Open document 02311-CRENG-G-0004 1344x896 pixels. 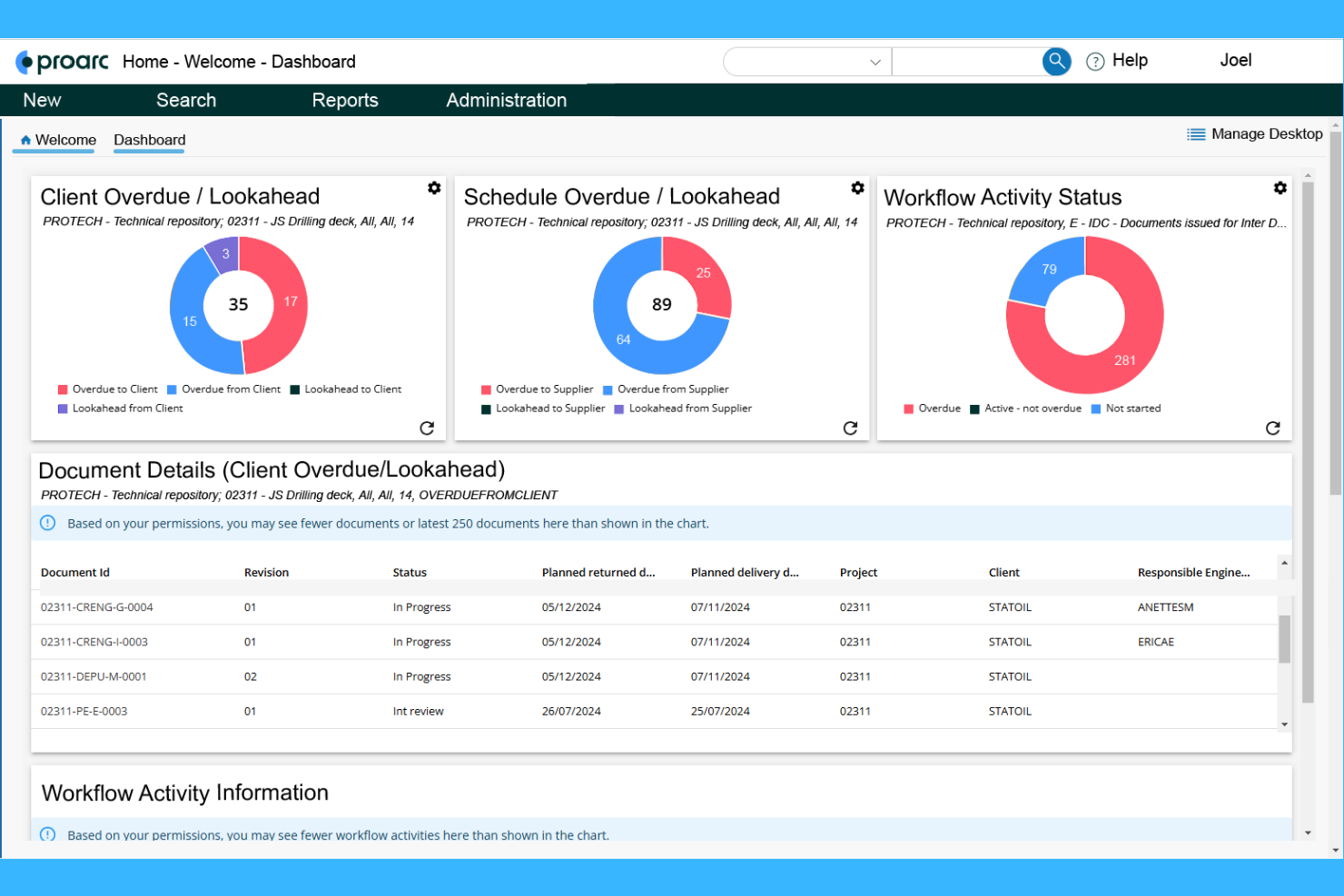coord(98,606)
